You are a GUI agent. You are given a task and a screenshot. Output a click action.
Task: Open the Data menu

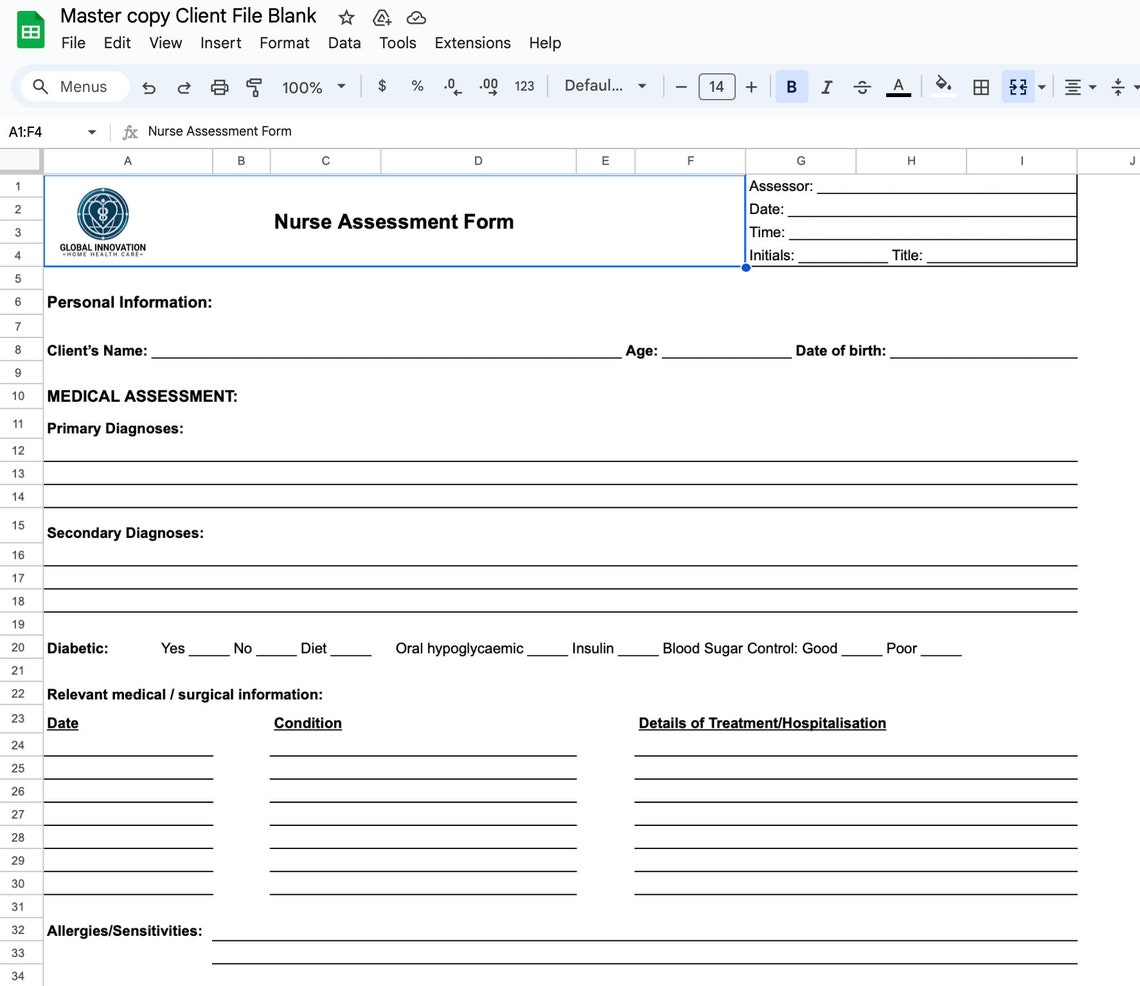click(x=344, y=43)
